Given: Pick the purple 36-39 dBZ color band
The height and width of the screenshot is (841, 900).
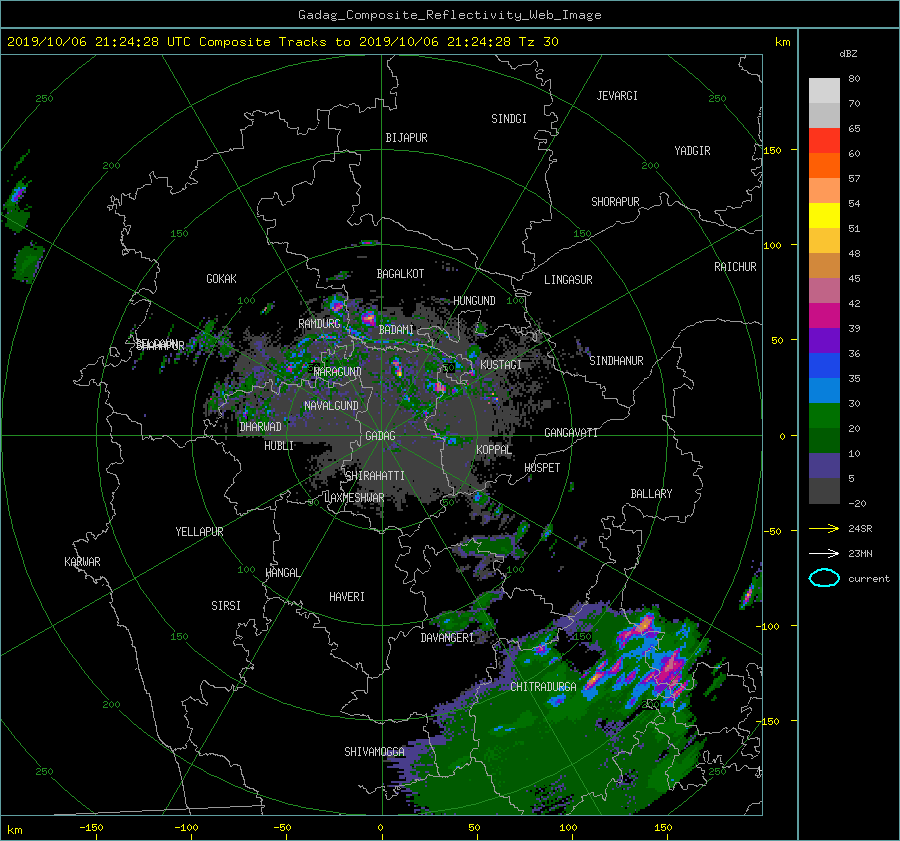Looking at the screenshot, I should click(x=824, y=340).
